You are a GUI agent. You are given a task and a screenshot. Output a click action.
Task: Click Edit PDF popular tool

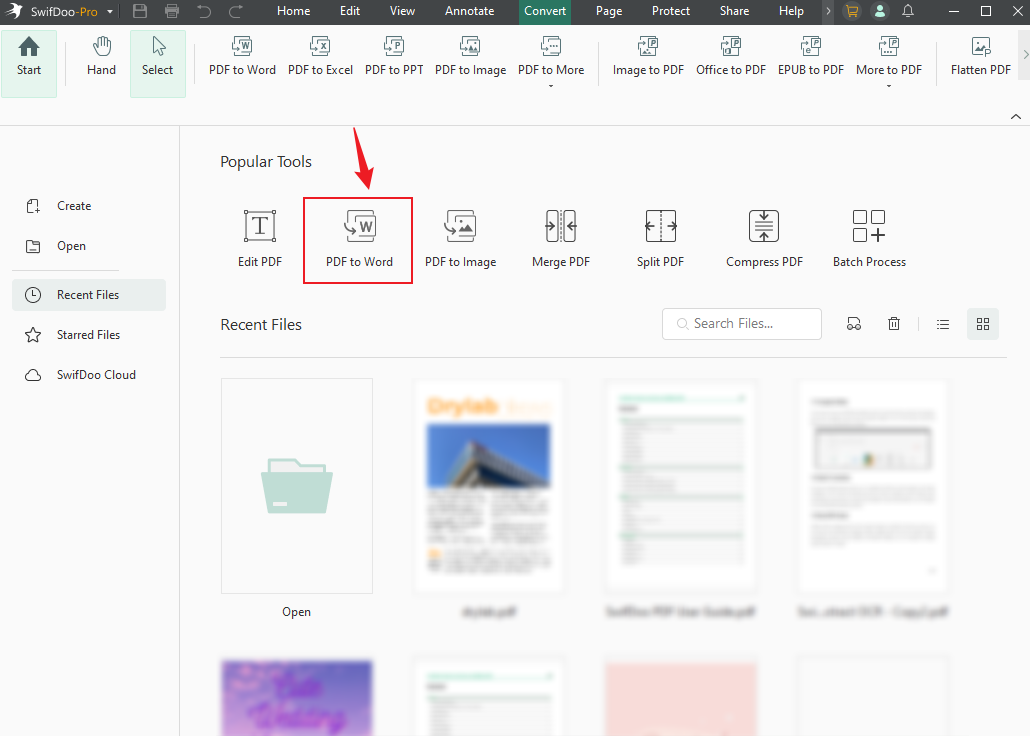point(260,239)
